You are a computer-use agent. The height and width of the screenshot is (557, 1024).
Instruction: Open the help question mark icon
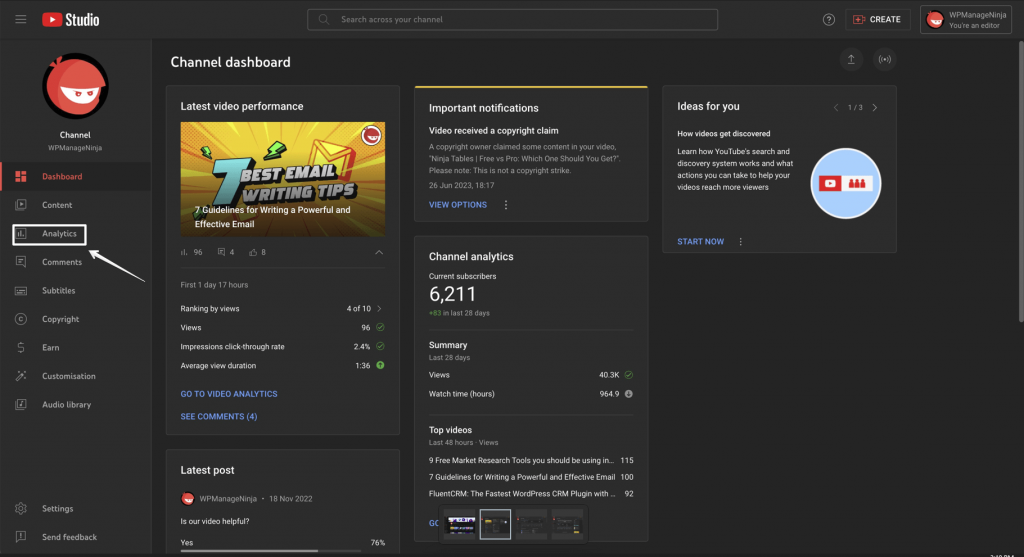[829, 20]
